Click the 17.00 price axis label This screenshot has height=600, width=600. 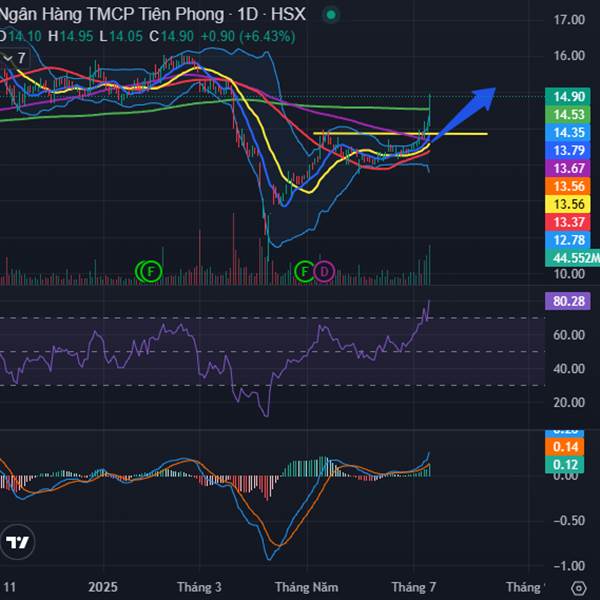pyautogui.click(x=569, y=20)
